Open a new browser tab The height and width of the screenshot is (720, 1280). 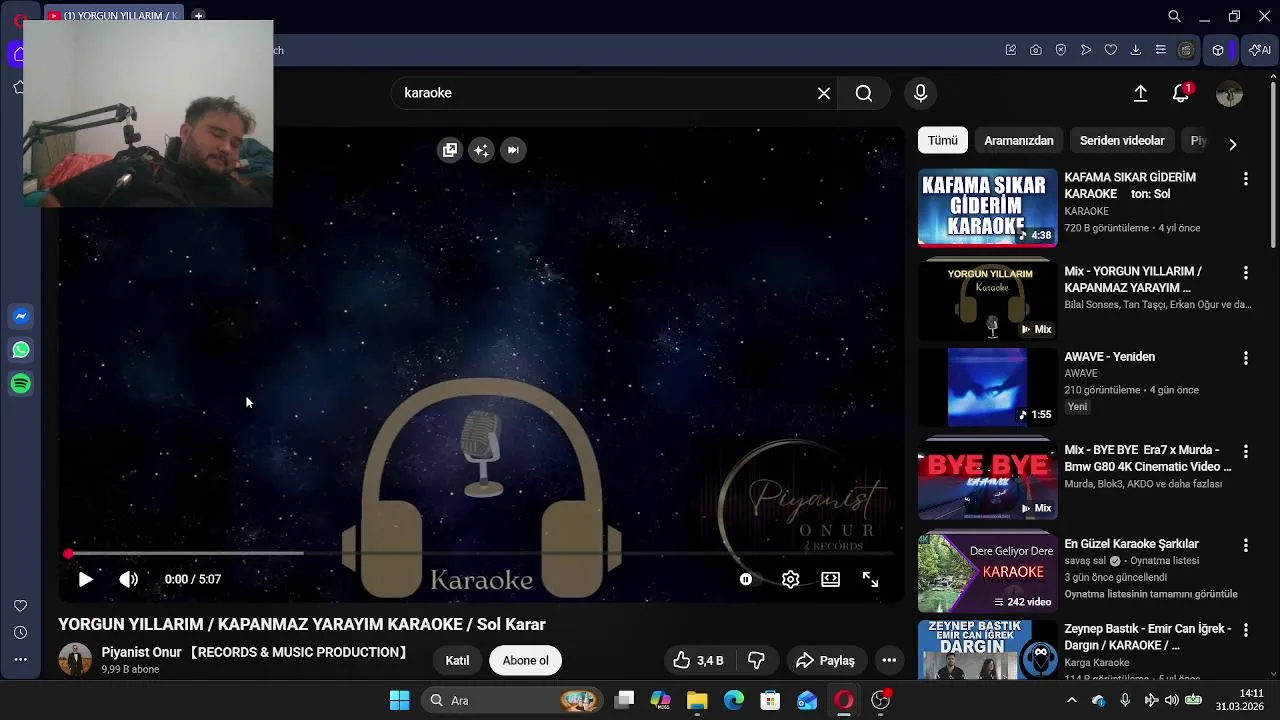click(x=198, y=16)
